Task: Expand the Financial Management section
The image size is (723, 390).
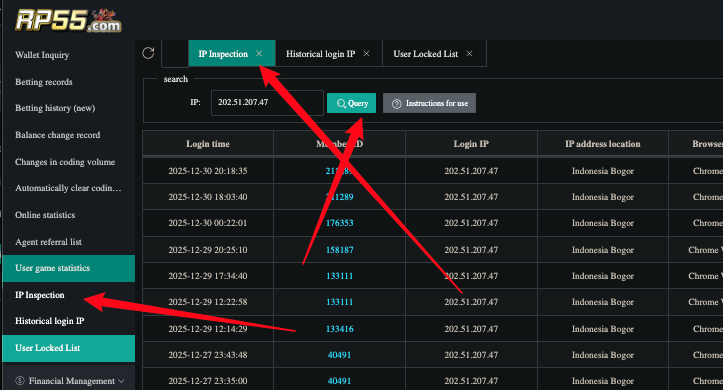Action: (x=70, y=381)
